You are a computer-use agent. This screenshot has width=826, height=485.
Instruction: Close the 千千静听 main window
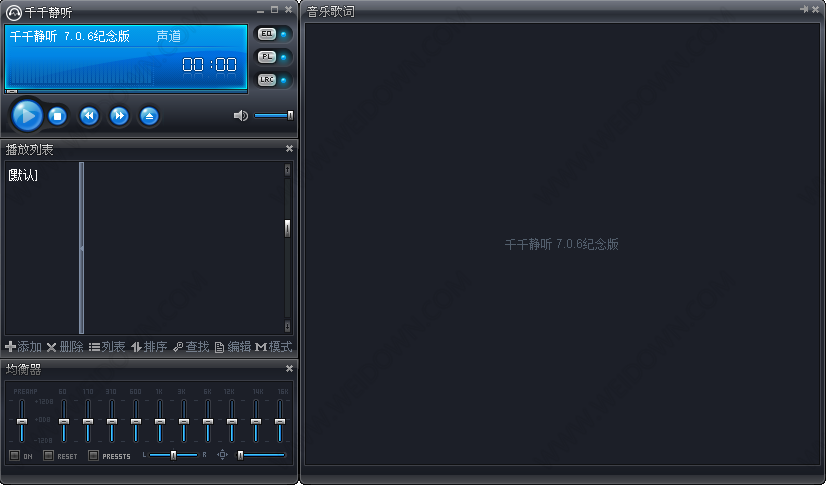[288, 9]
